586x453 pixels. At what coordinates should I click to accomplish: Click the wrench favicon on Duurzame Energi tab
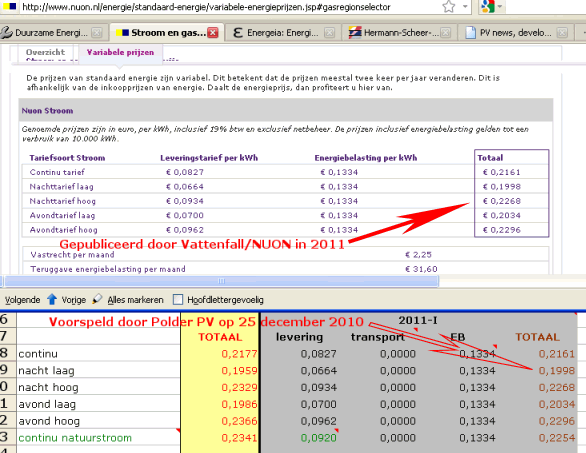(6, 33)
